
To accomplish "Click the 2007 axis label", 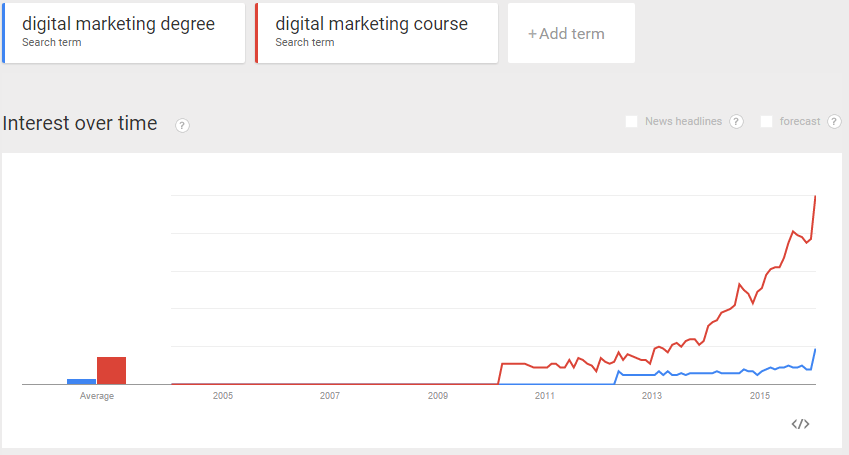I will coord(330,396).
